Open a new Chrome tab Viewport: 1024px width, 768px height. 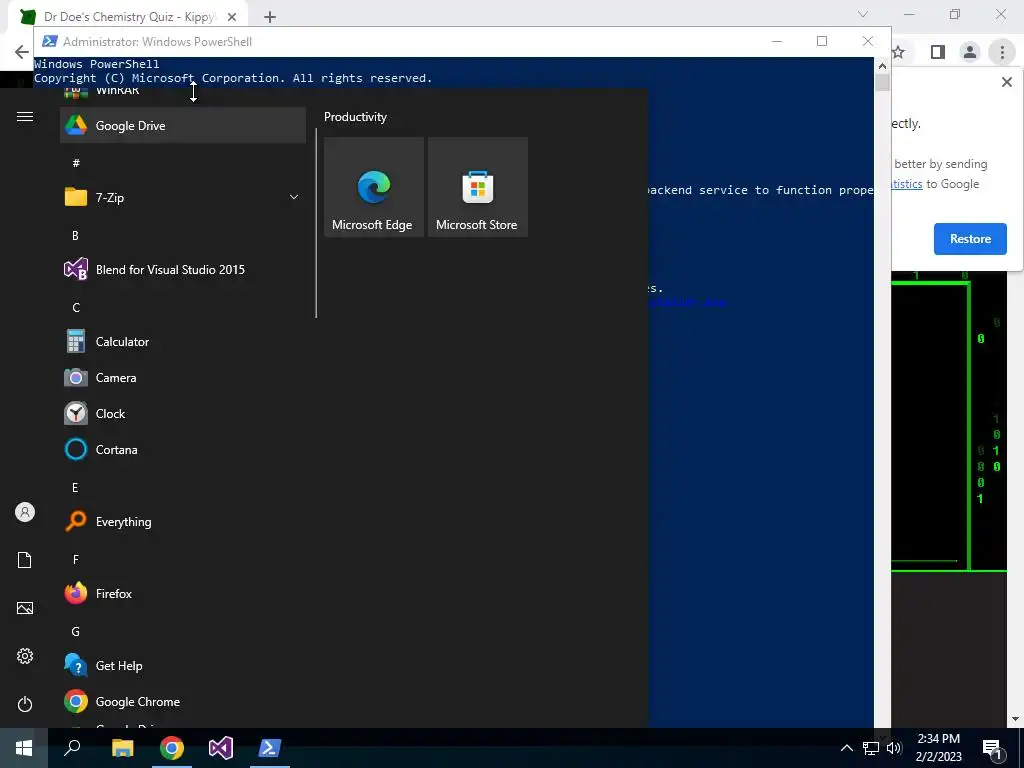270,17
